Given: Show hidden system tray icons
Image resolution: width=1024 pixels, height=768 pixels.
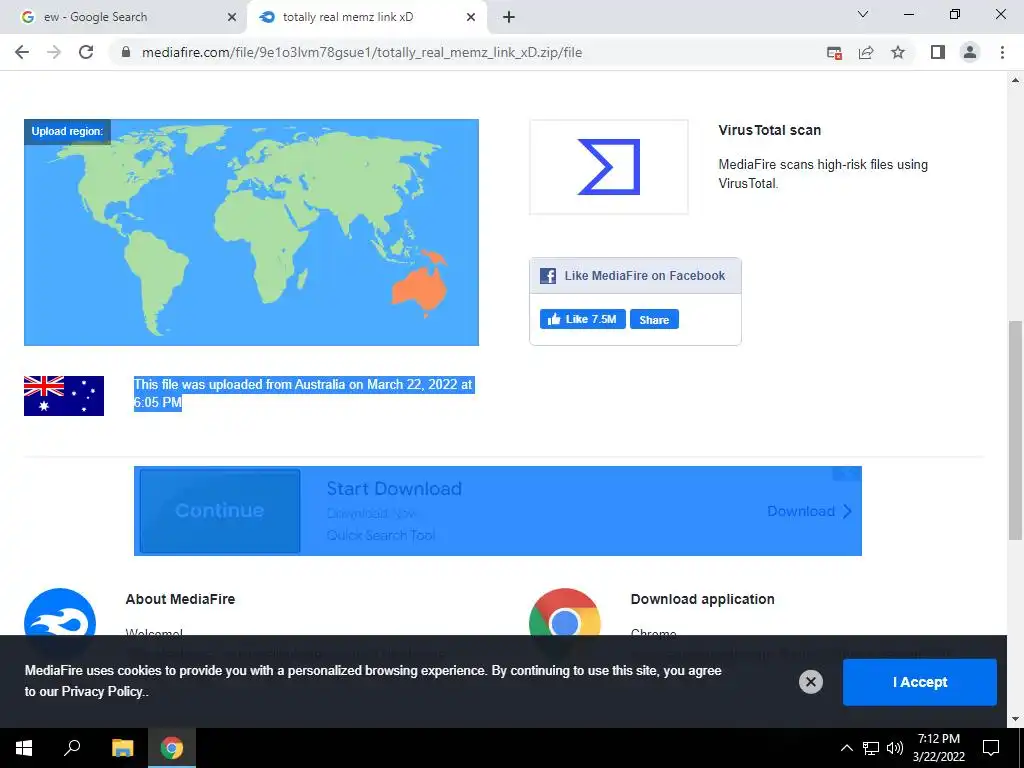Looking at the screenshot, I should 846,748.
